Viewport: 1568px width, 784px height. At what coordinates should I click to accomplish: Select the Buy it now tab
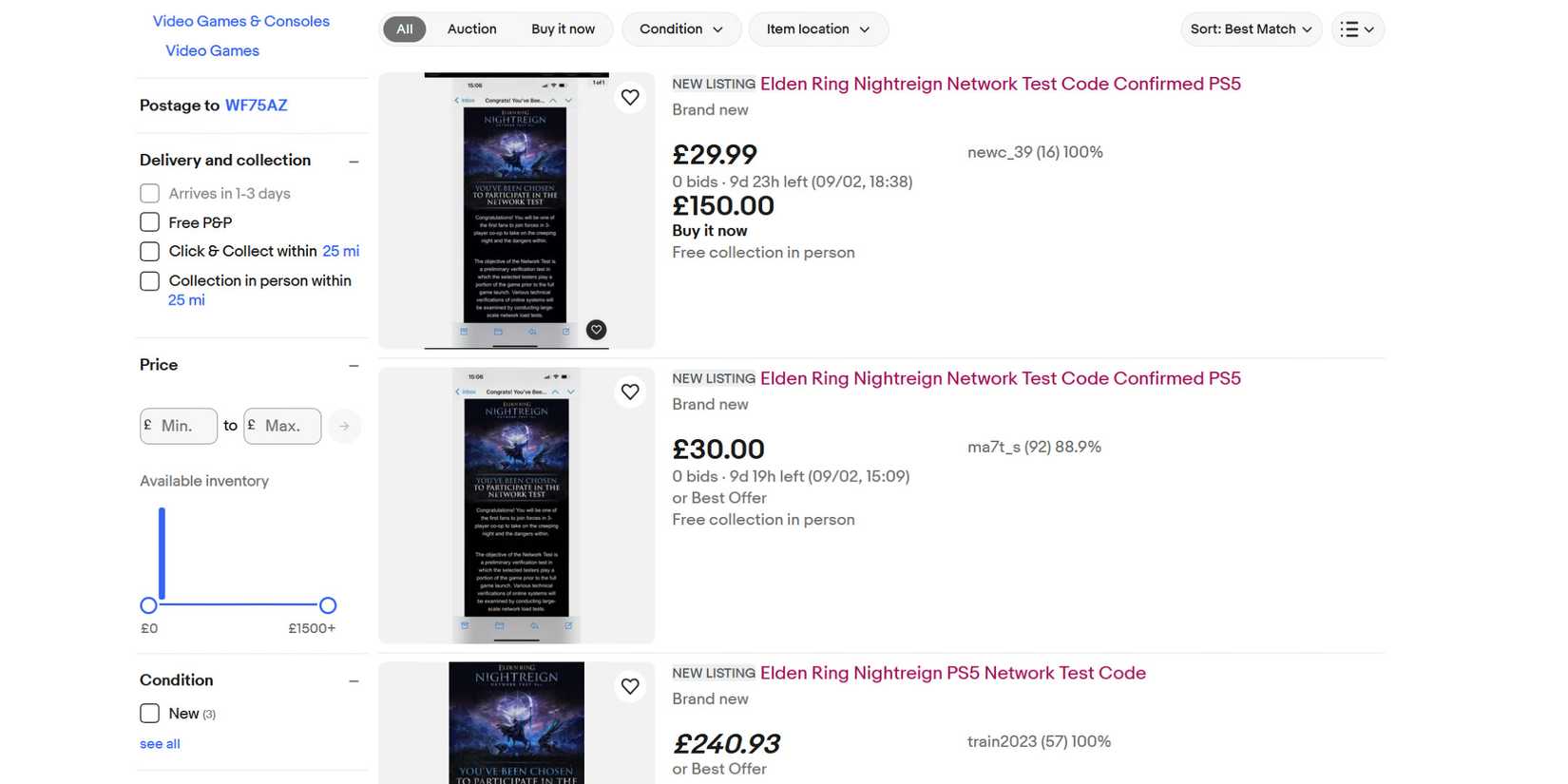563,29
